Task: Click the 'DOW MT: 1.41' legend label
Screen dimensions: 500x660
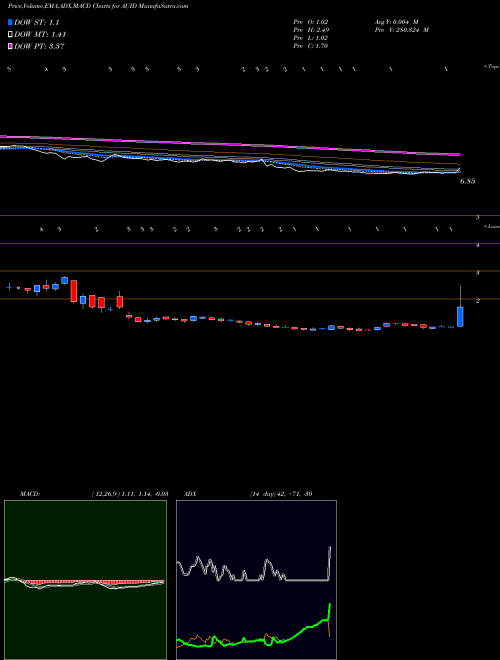Action: point(40,35)
